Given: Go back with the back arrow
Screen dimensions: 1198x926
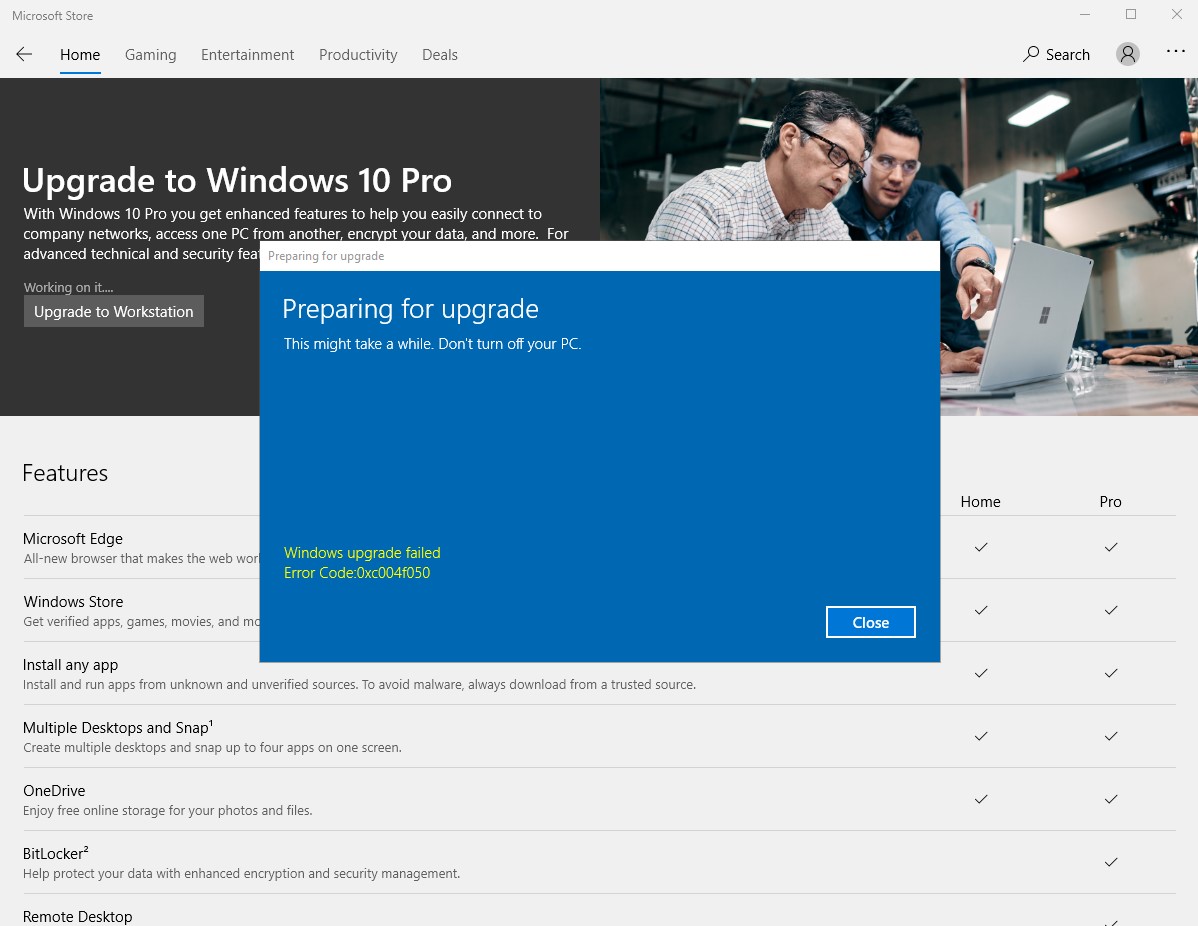Looking at the screenshot, I should pyautogui.click(x=24, y=54).
